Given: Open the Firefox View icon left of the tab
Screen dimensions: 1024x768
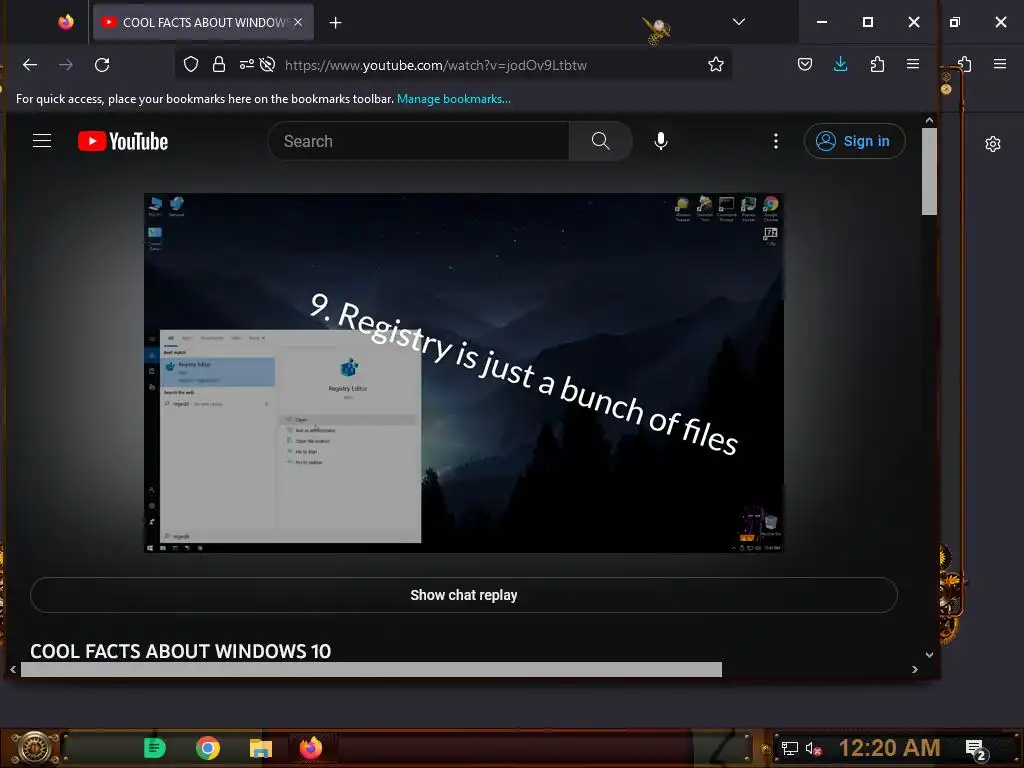Looking at the screenshot, I should [x=66, y=22].
